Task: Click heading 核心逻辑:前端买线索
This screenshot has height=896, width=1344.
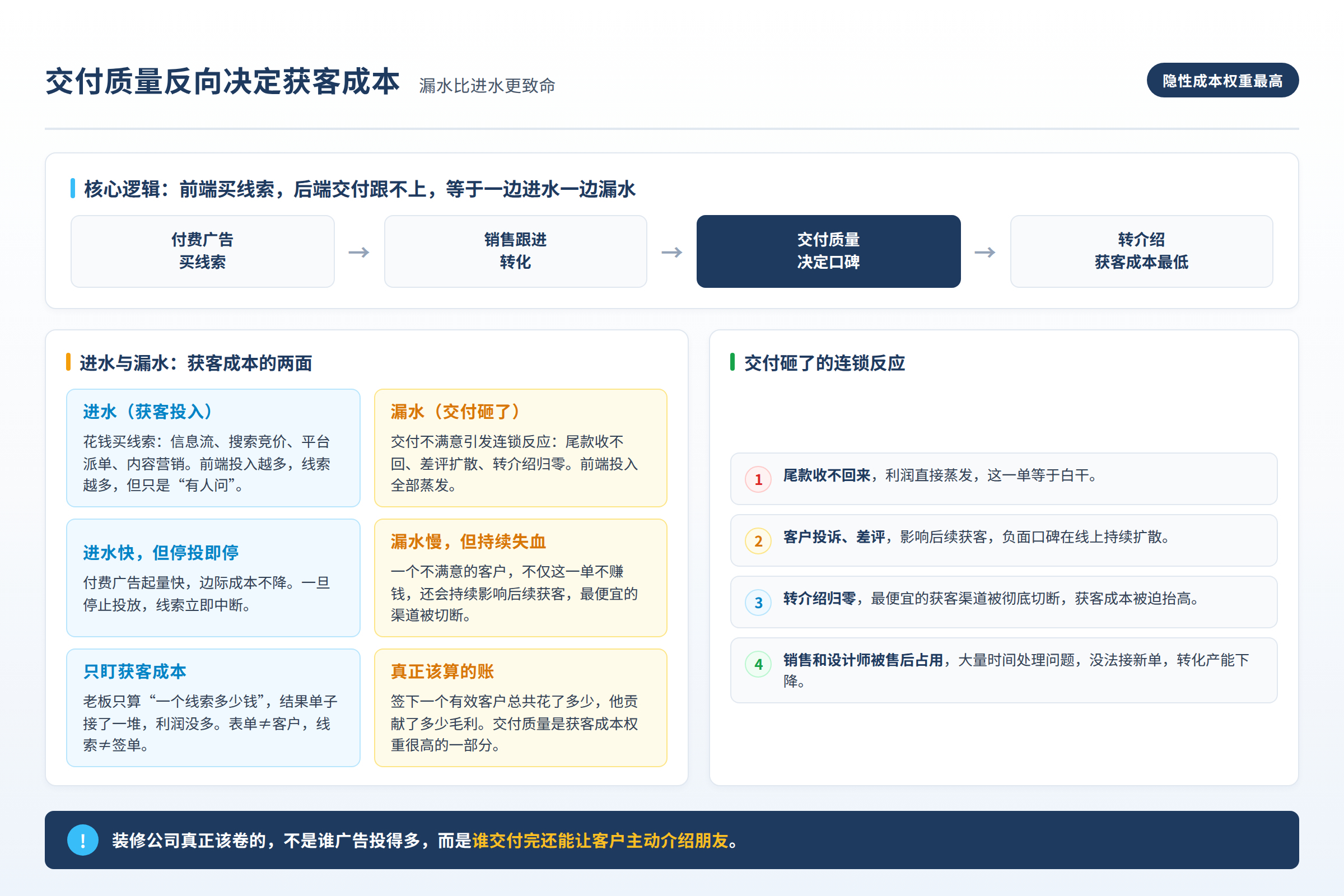Action: point(360,189)
